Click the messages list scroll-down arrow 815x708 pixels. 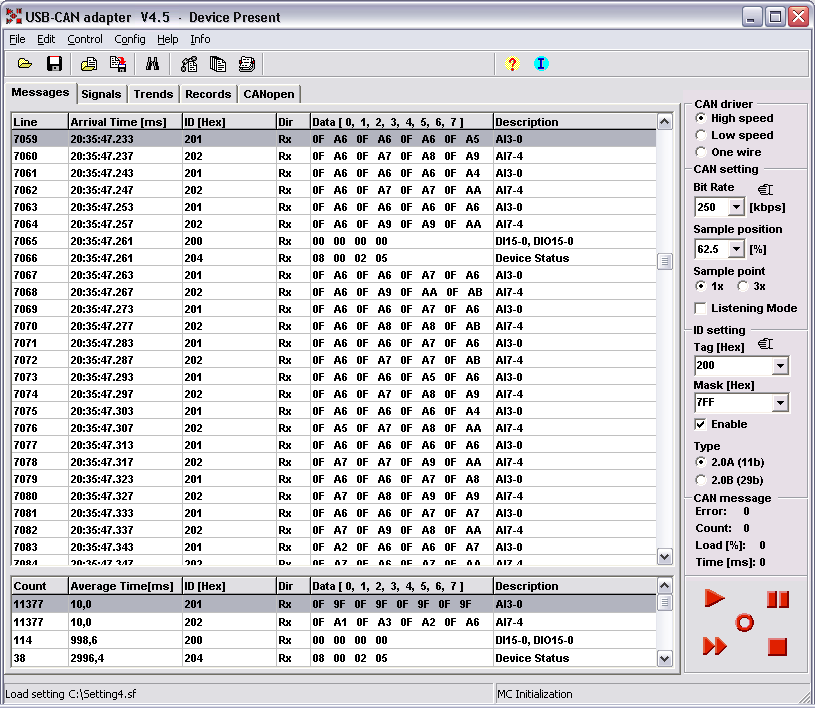(x=664, y=557)
